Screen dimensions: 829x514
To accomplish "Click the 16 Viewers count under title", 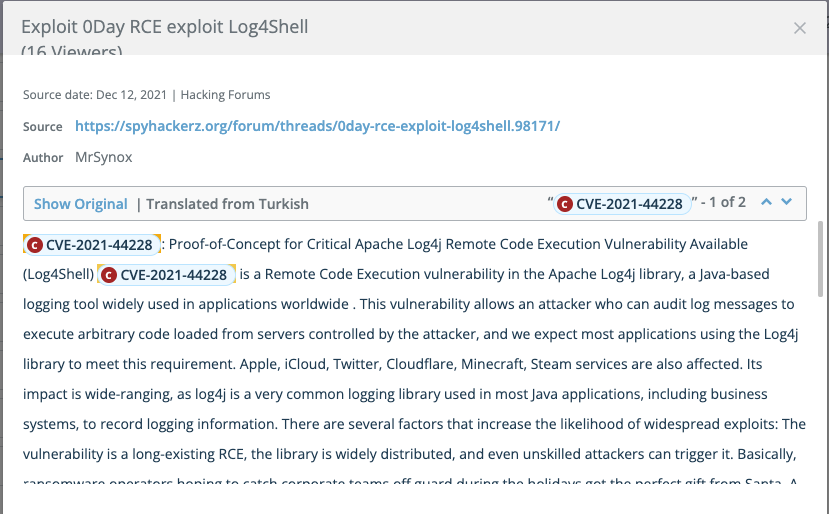I will [x=72, y=51].
